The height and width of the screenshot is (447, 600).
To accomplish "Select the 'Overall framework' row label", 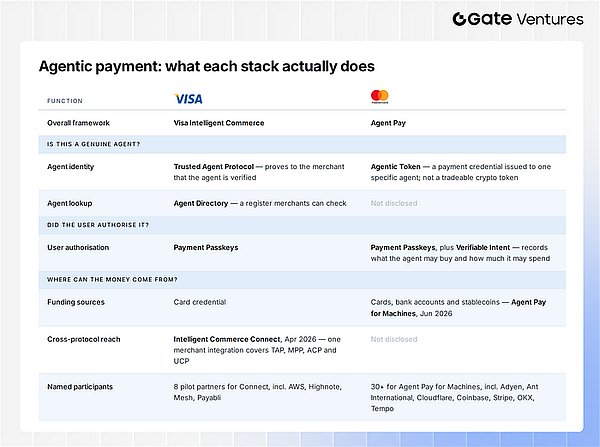I will tap(78, 123).
